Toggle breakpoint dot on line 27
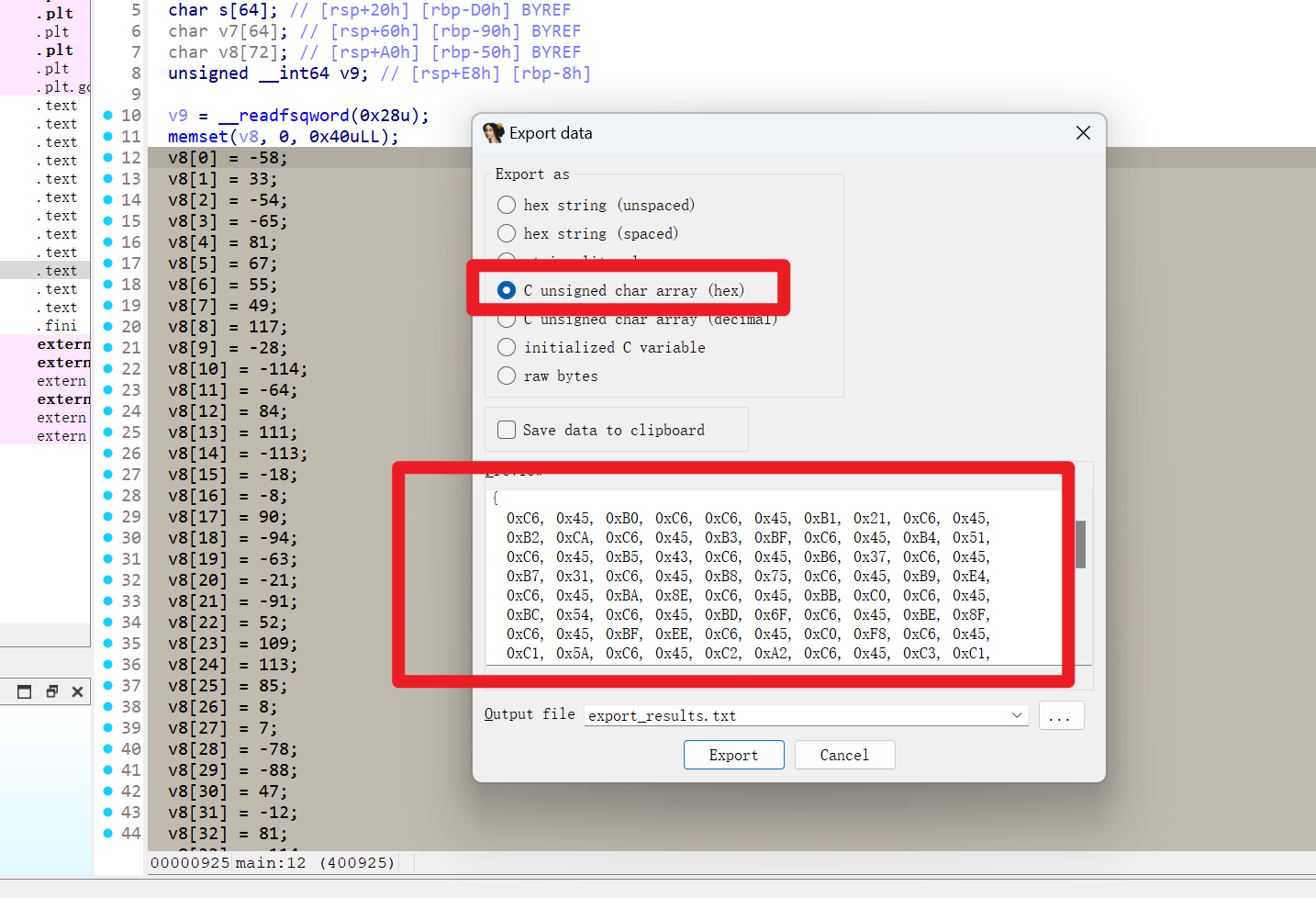 (107, 474)
